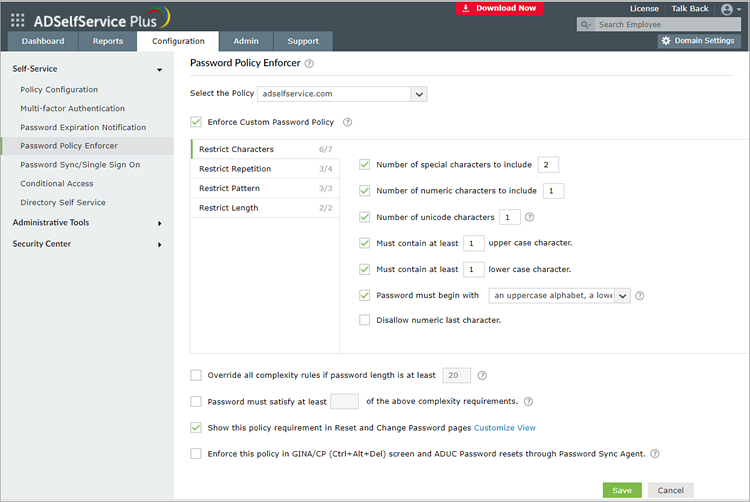Image resolution: width=750 pixels, height=502 pixels.
Task: Select the Configuration tab
Action: pyautogui.click(x=178, y=41)
